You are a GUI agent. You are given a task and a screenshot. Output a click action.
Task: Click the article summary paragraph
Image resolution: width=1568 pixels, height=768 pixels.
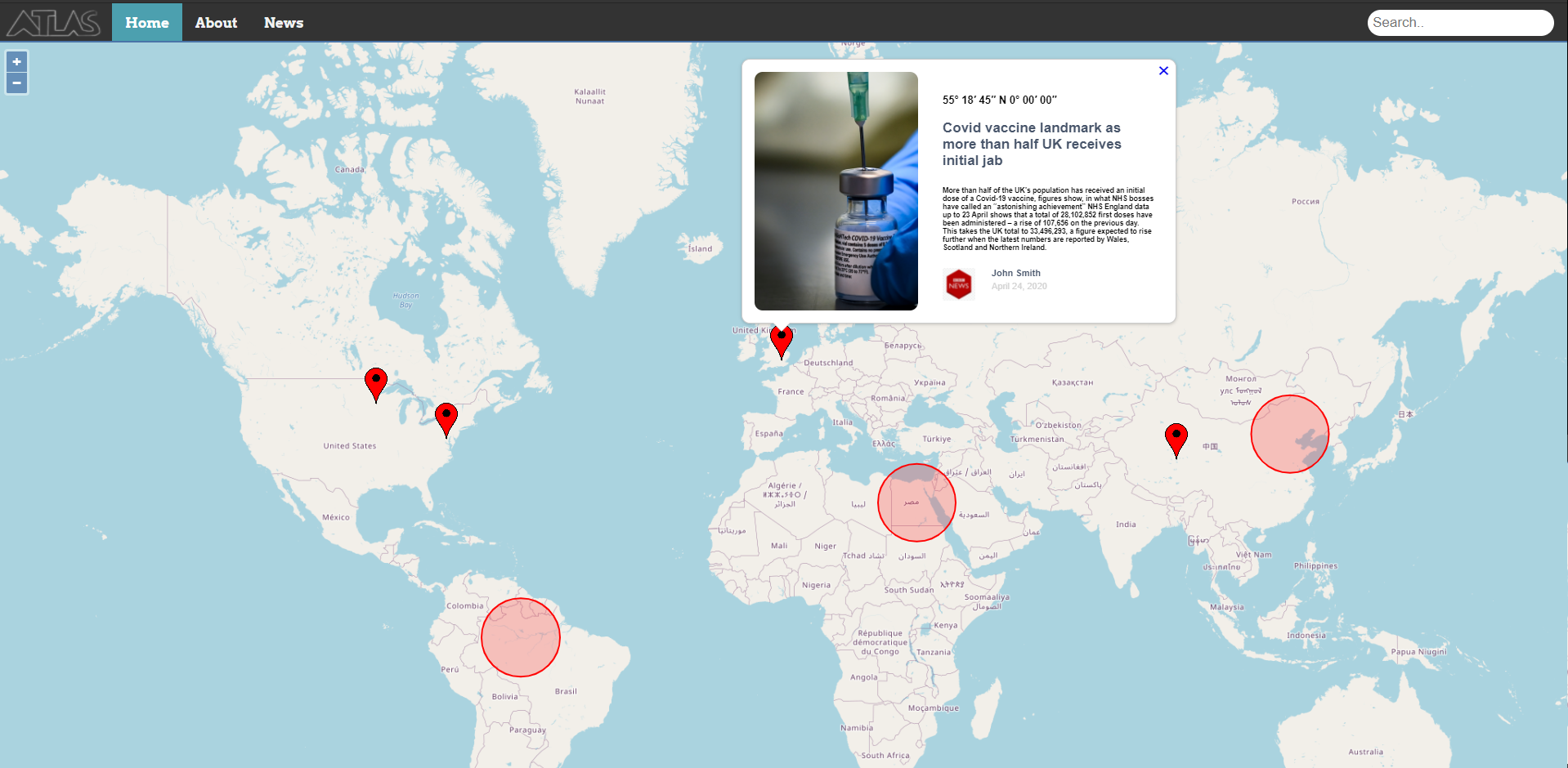coord(1048,219)
